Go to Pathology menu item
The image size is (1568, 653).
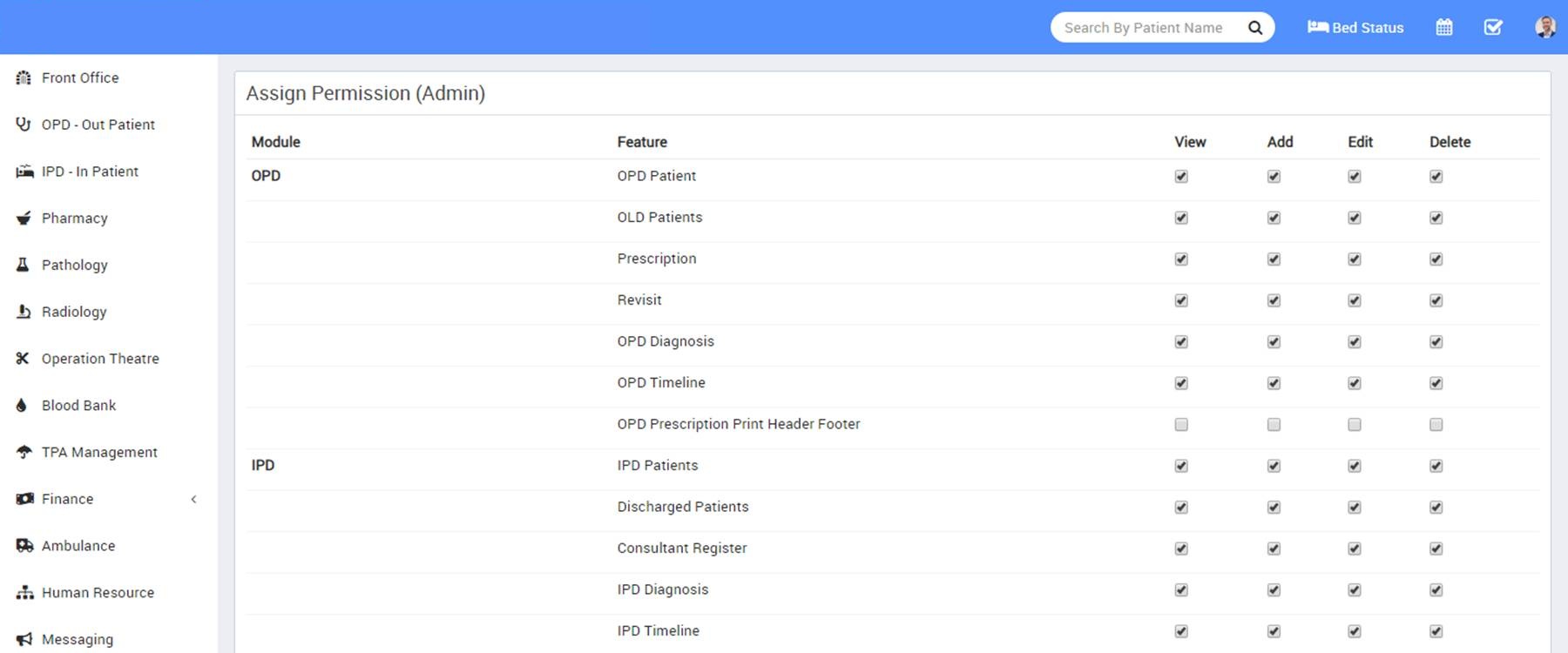click(x=108, y=265)
